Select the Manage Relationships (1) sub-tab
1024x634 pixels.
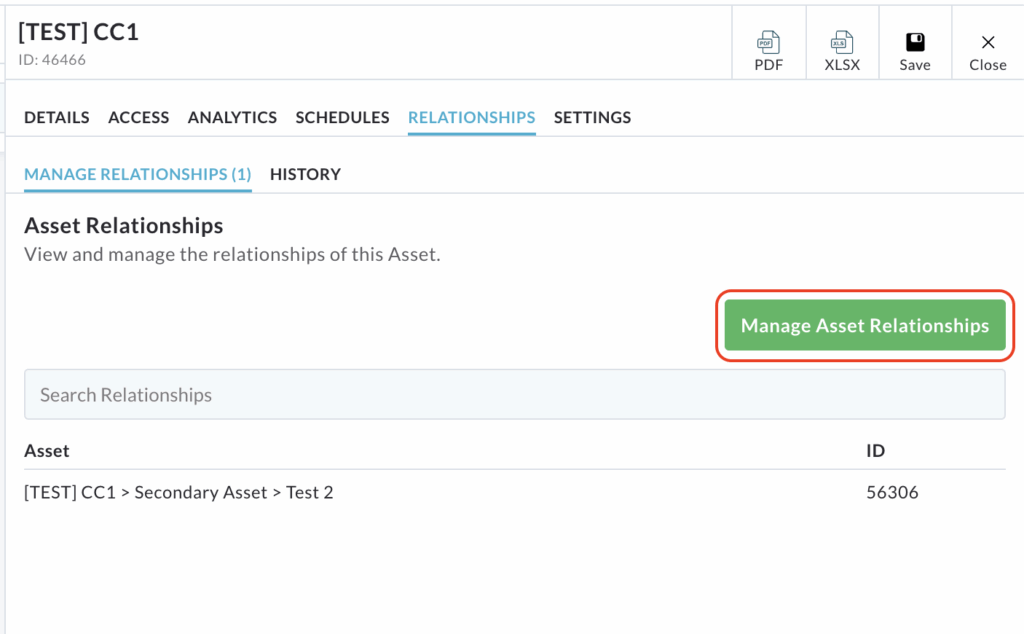[137, 174]
